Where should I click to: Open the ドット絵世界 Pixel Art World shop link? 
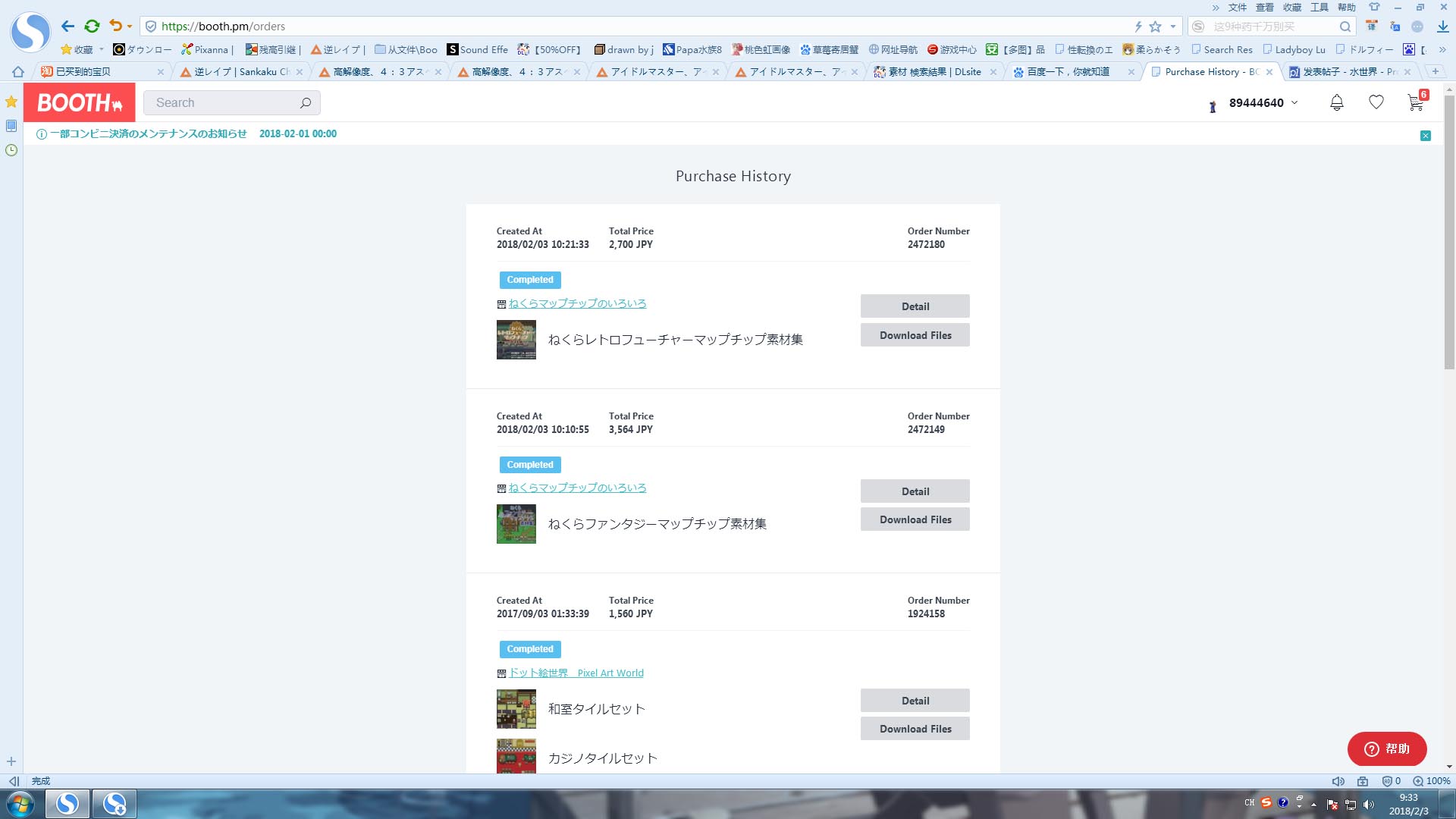point(576,673)
